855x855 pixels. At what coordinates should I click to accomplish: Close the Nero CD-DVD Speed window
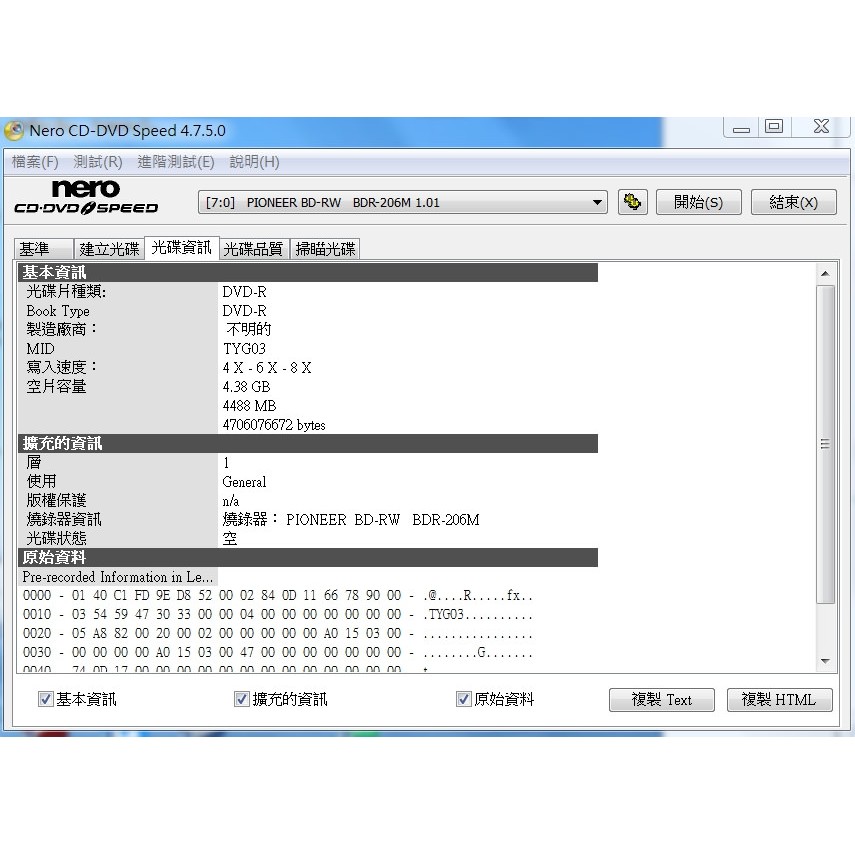coord(821,127)
